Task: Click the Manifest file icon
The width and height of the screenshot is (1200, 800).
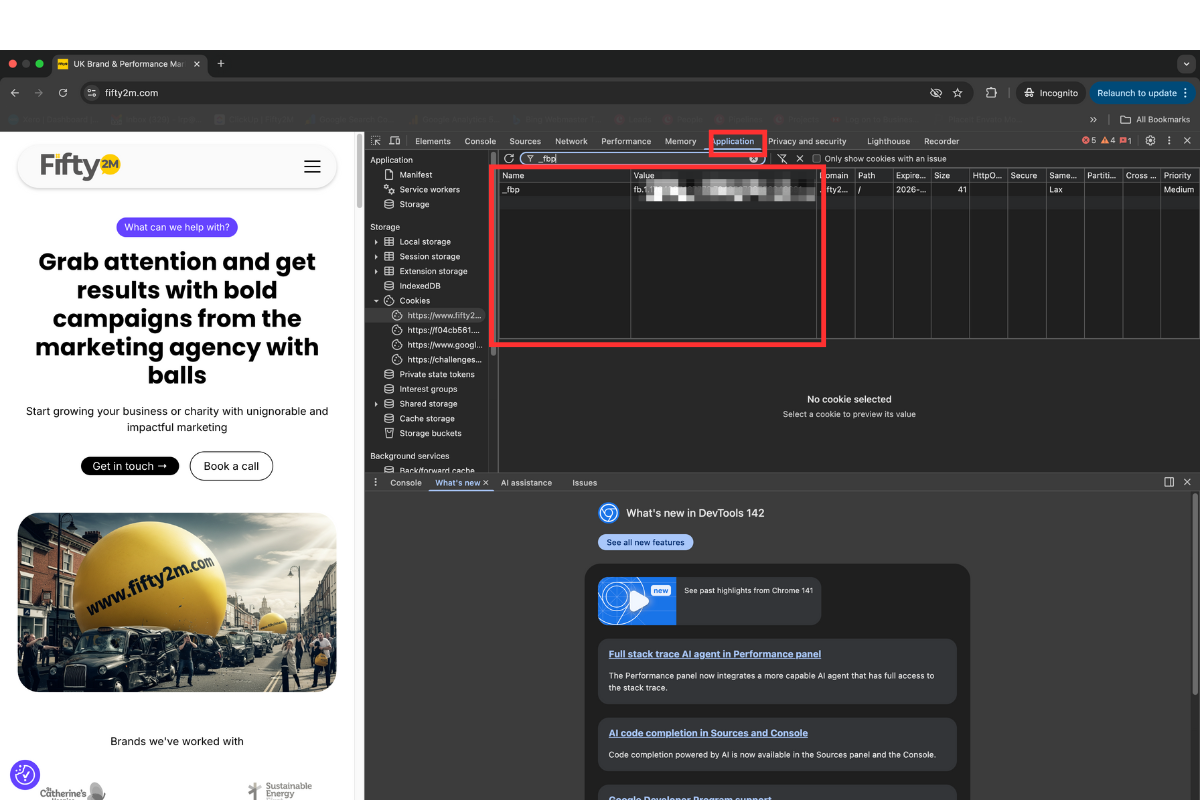Action: 389,175
